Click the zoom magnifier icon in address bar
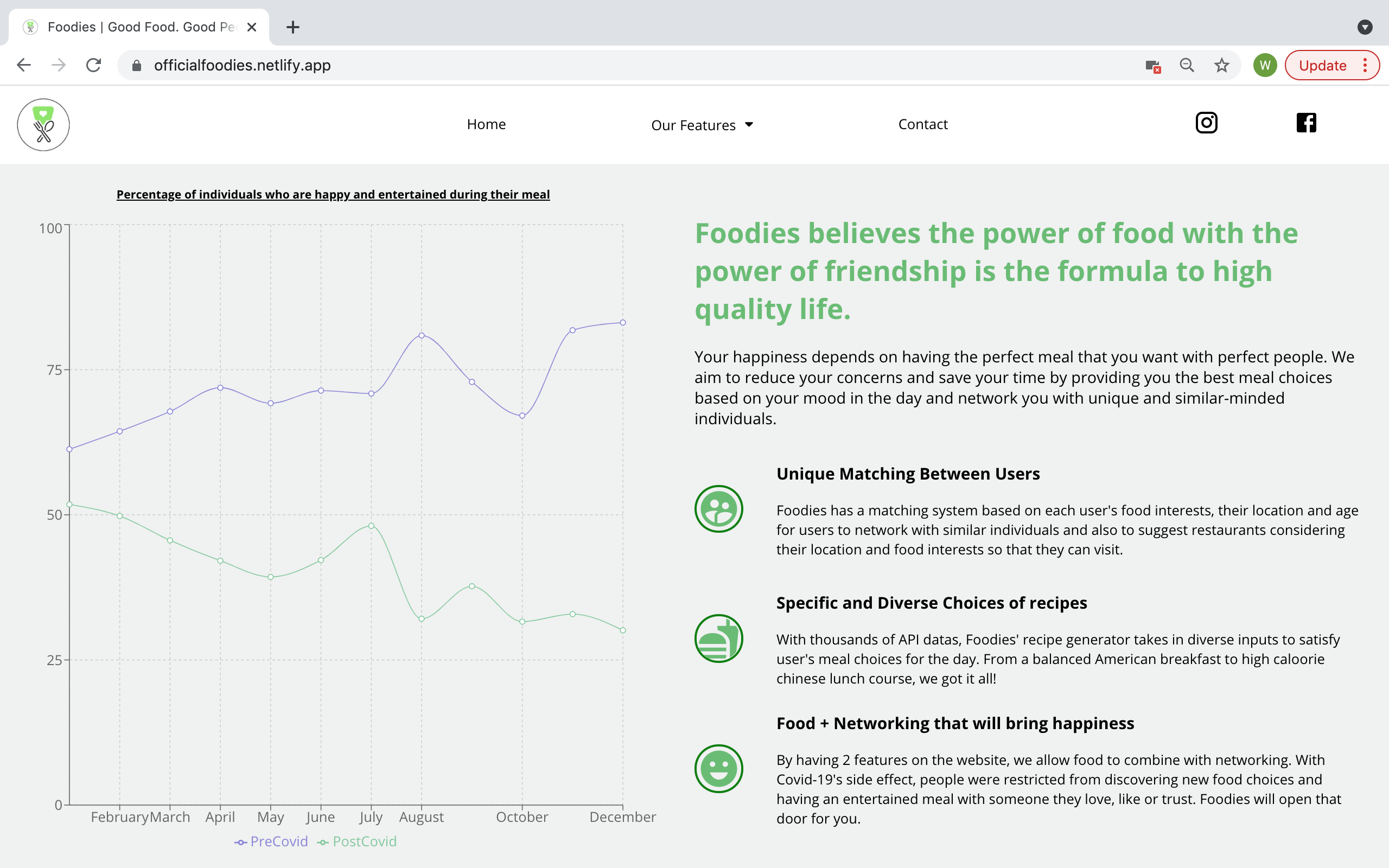Screen dimensions: 1389x868 point(1187,66)
